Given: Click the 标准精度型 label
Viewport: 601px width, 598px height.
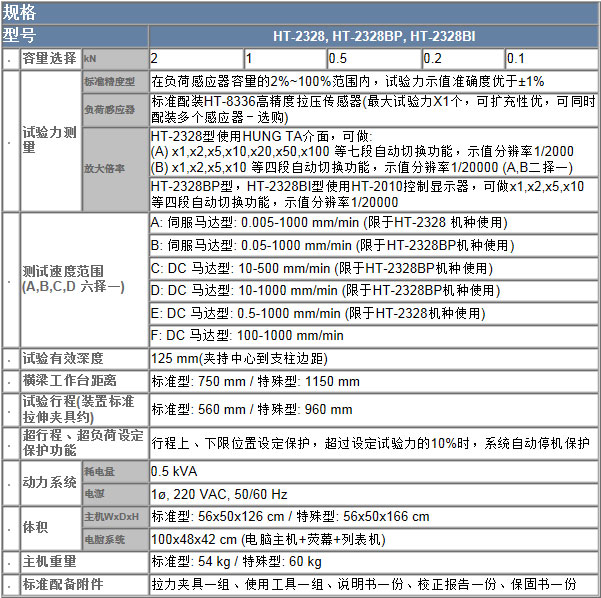Looking at the screenshot, I should click(109, 81).
